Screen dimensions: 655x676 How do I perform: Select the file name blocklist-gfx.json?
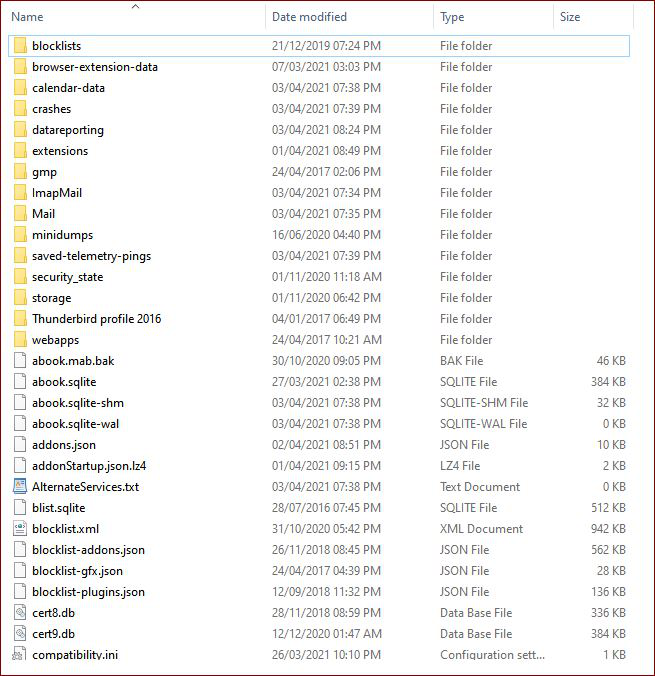click(x=77, y=571)
